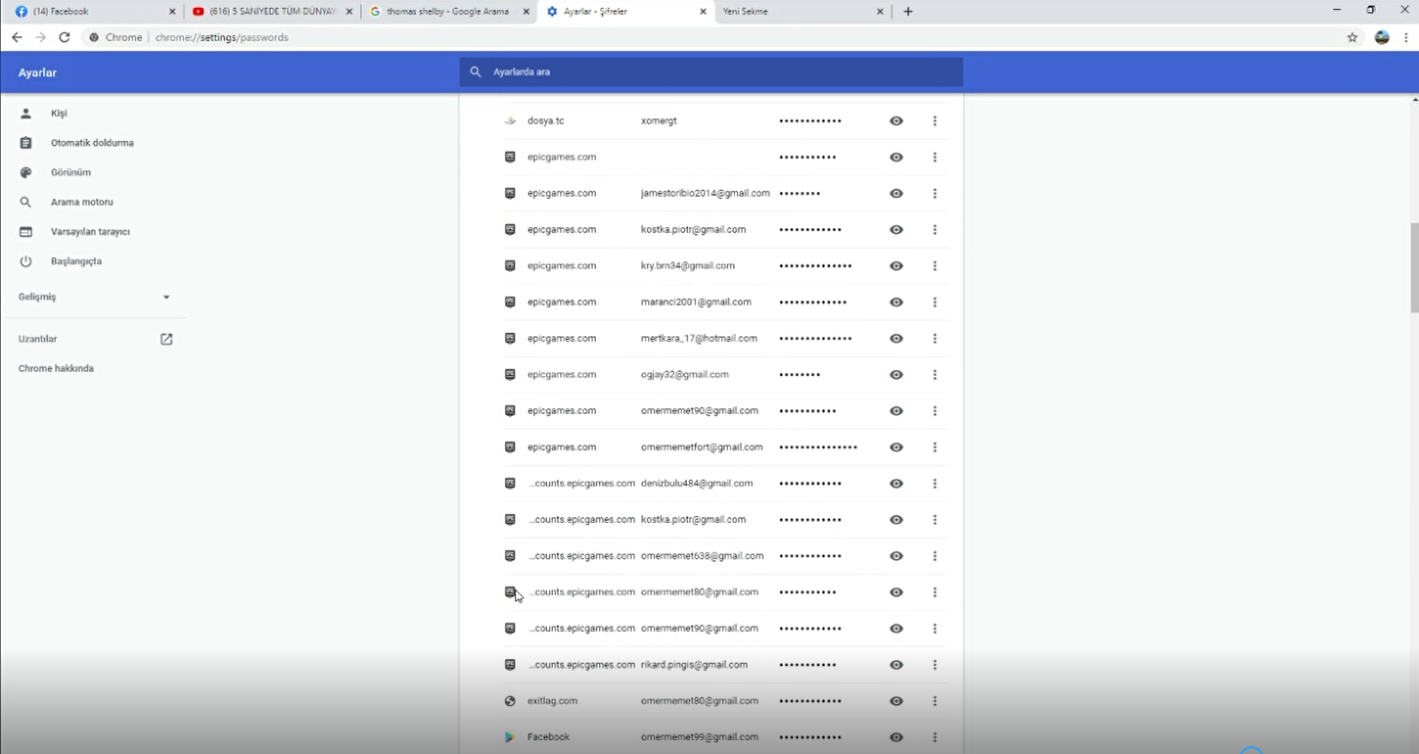The height and width of the screenshot is (754, 1419).
Task: Close the Facebook tab
Action: [x=172, y=12]
